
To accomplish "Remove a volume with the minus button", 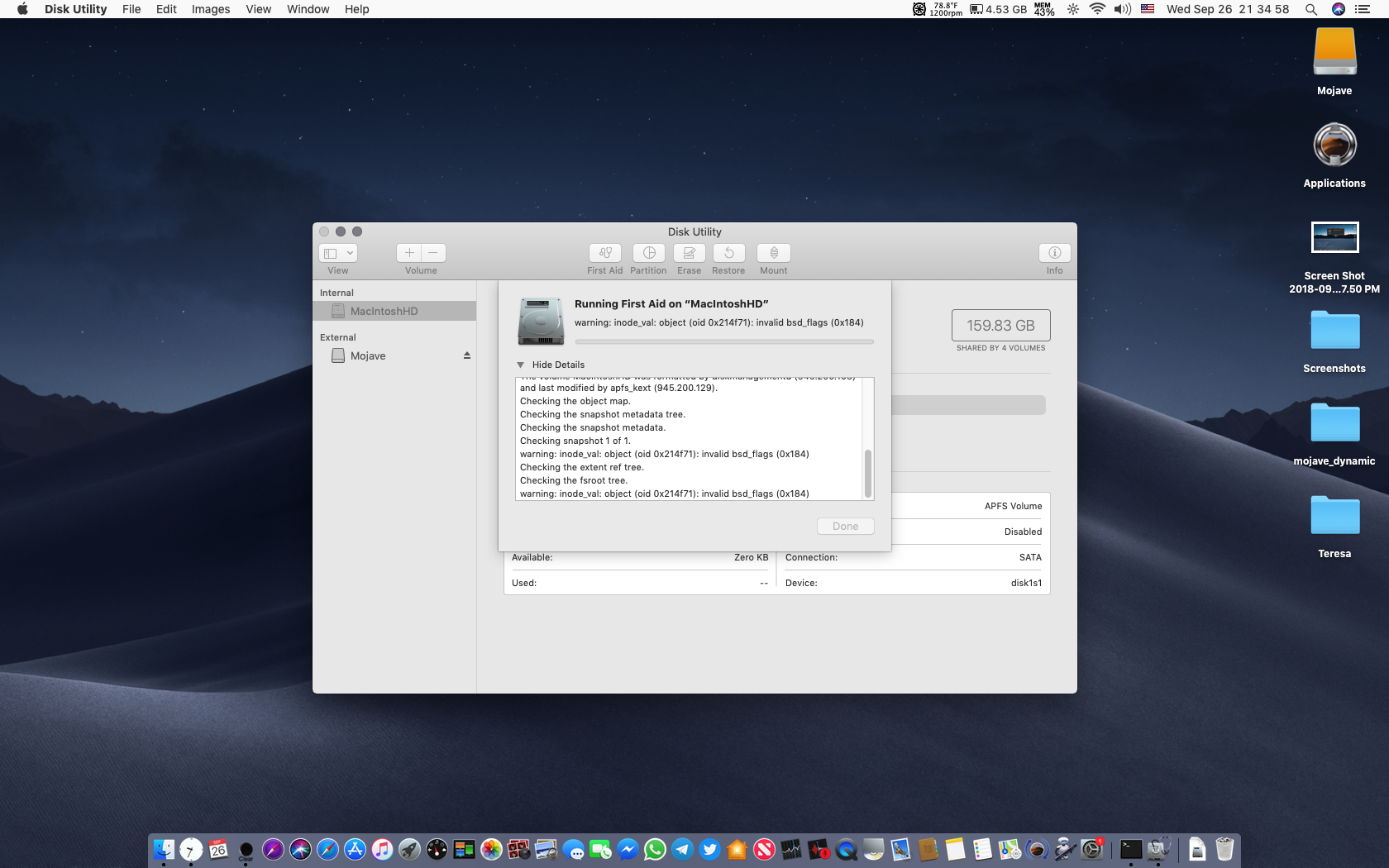I will pyautogui.click(x=433, y=253).
